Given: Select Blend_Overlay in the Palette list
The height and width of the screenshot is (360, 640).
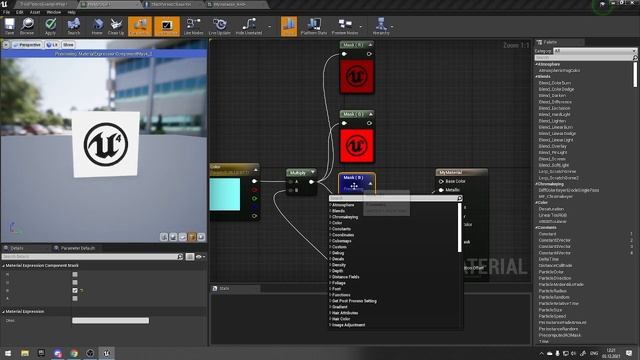Looking at the screenshot, I should 552,146.
